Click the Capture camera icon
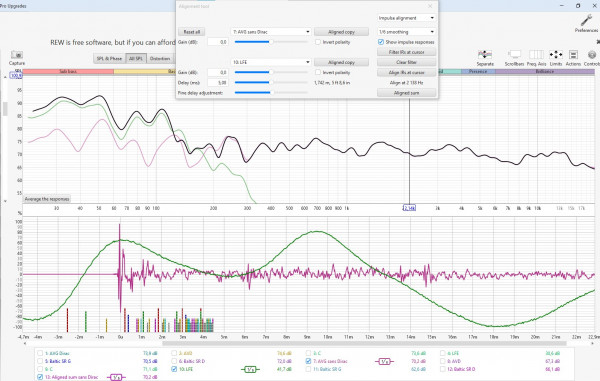600x381 pixels. pyautogui.click(x=17, y=55)
